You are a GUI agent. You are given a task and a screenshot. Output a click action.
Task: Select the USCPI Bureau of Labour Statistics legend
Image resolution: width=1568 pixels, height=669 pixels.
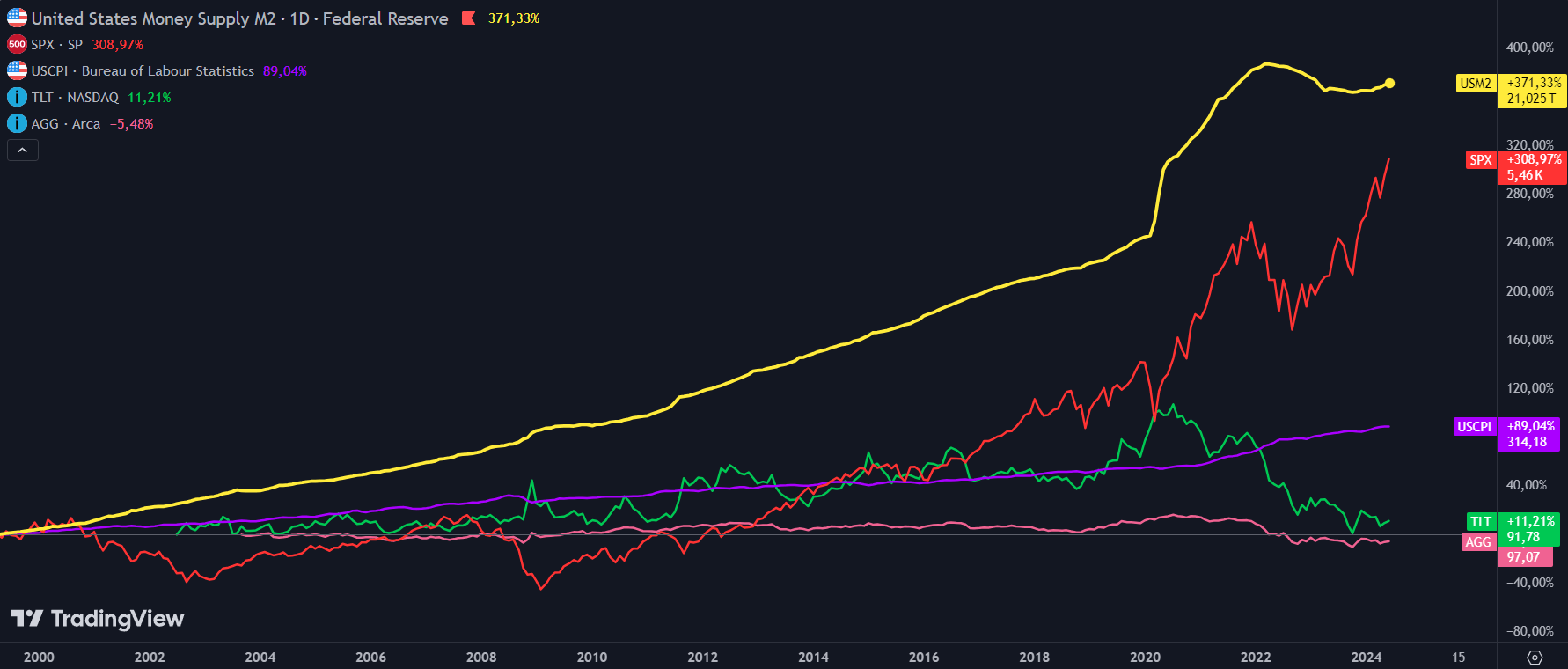(x=143, y=70)
